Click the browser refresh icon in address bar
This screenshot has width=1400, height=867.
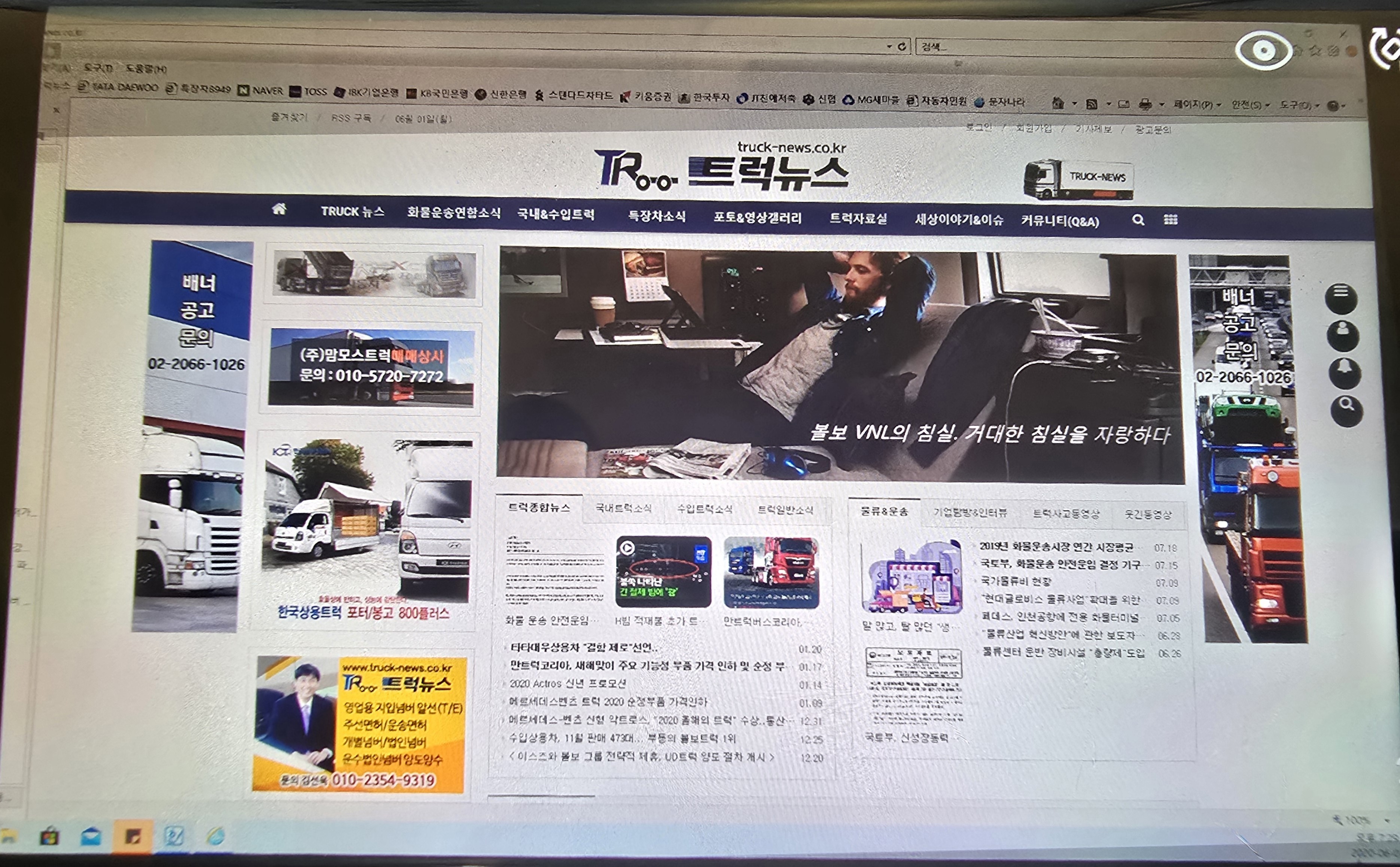pyautogui.click(x=902, y=46)
